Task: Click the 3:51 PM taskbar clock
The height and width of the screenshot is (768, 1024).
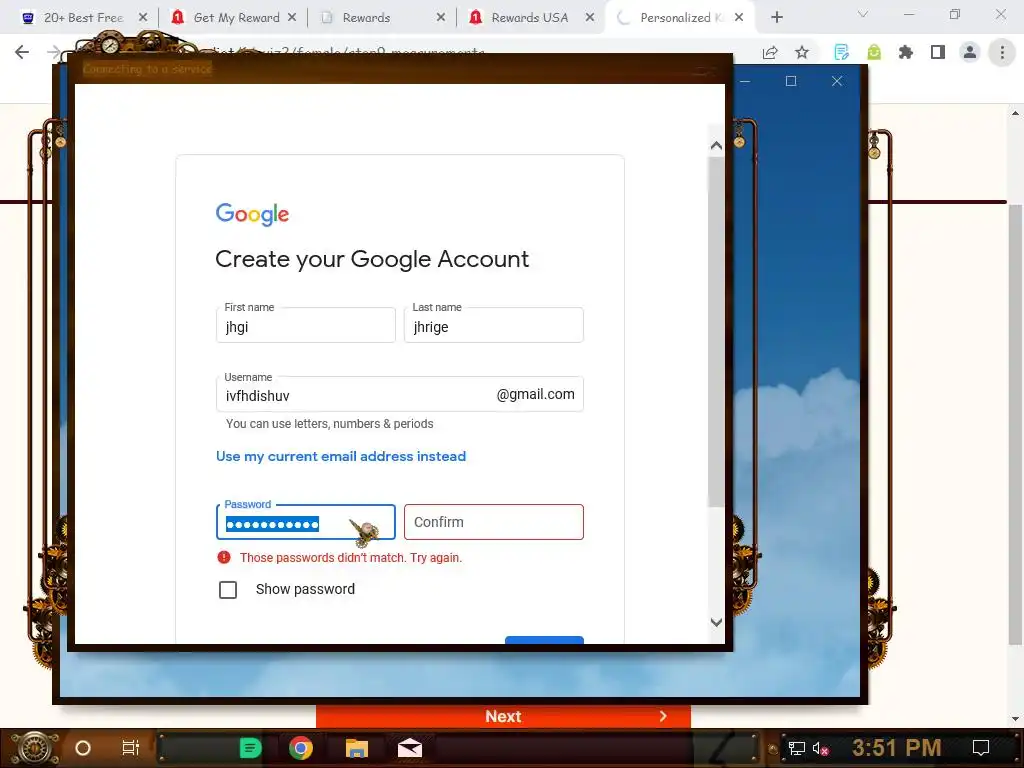Action: click(x=897, y=748)
